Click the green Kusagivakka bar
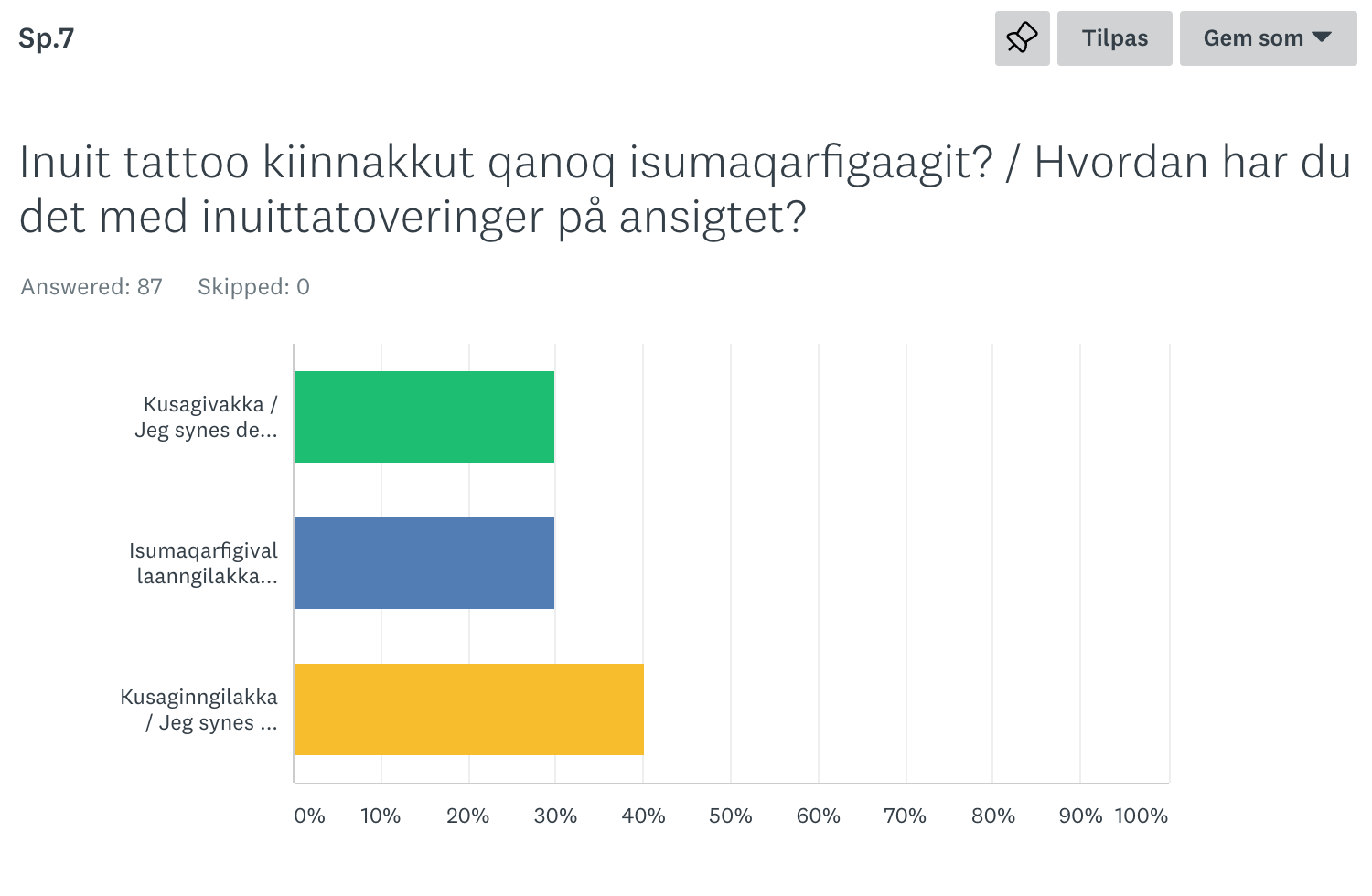Screen dimensions: 1372x896 [424, 417]
